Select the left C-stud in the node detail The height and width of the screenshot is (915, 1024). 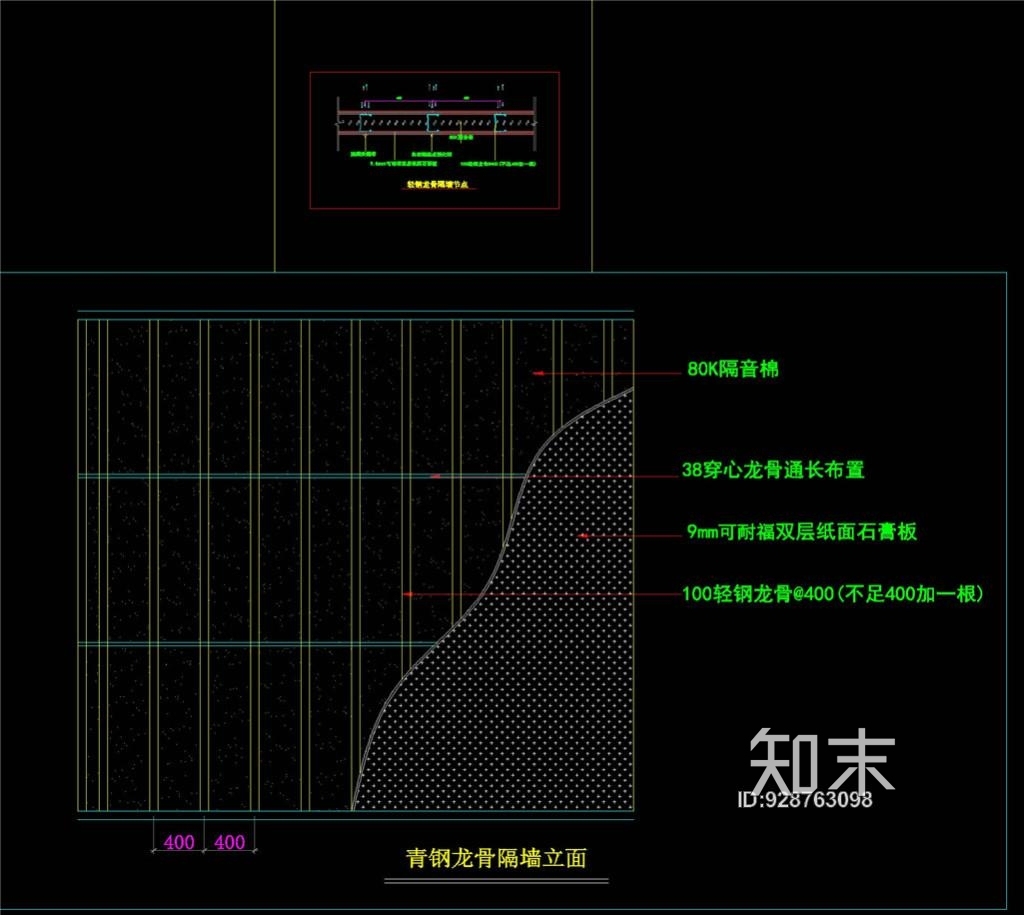point(366,121)
